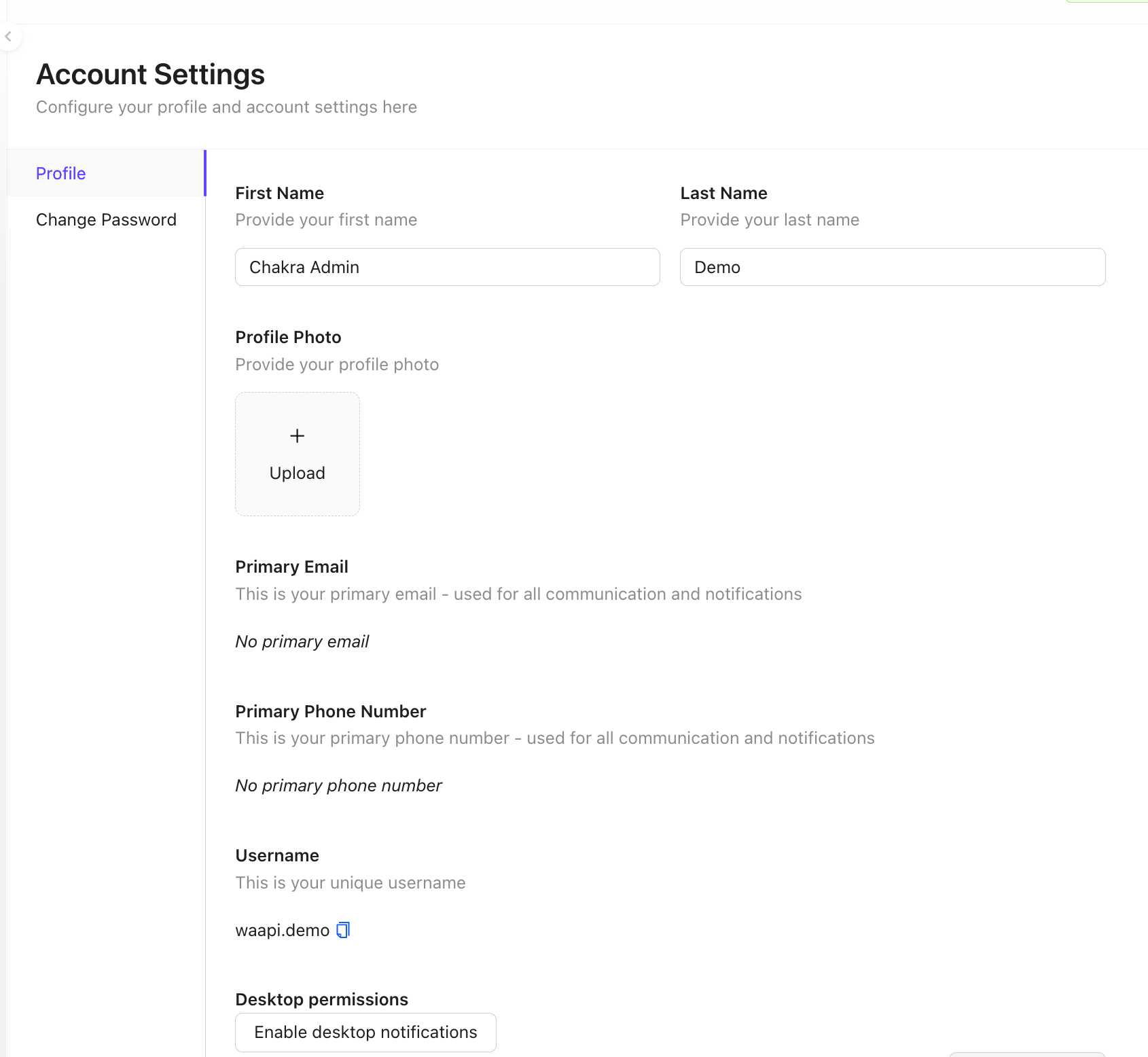The width and height of the screenshot is (1148, 1057).
Task: Click the No primary email text
Action: pos(302,642)
